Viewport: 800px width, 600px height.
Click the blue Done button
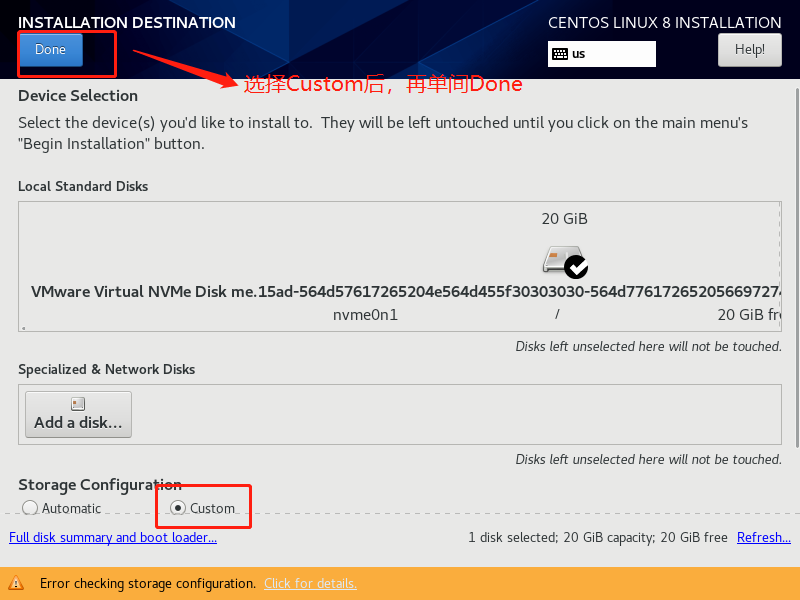click(x=51, y=50)
